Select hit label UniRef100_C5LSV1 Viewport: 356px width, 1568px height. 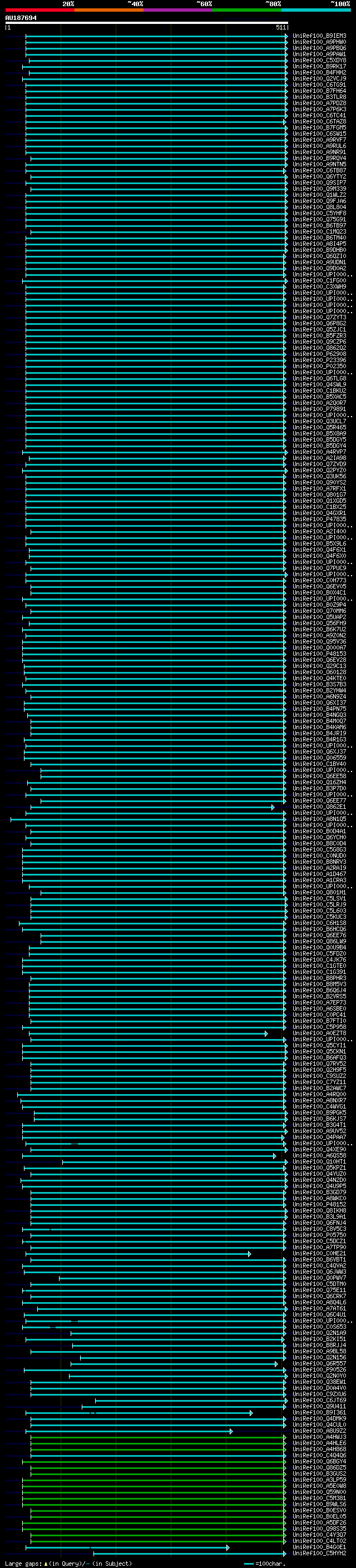[319, 899]
